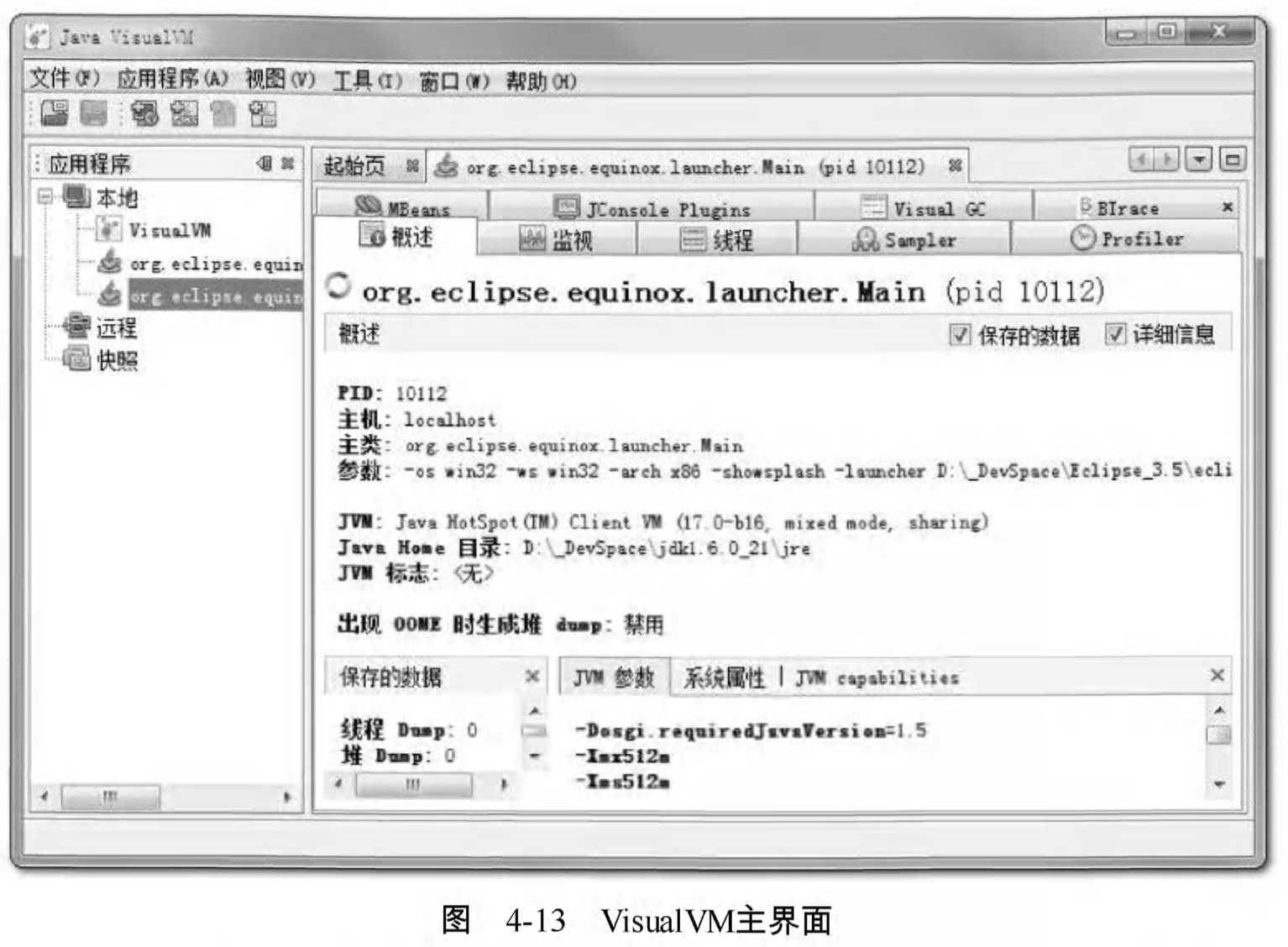
Task: Open the 文件 menu
Action: coord(65,79)
